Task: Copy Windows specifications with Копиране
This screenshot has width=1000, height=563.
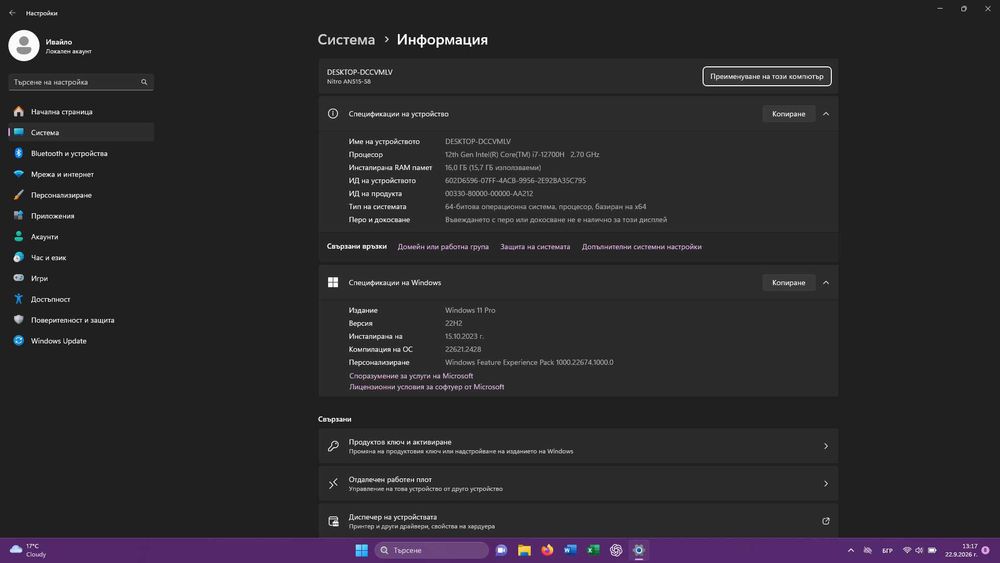Action: [x=788, y=282]
